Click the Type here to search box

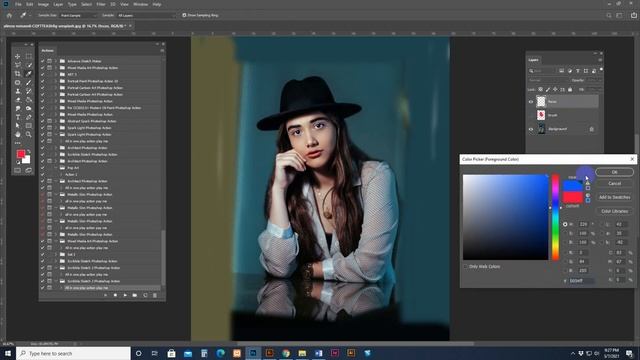(73, 353)
